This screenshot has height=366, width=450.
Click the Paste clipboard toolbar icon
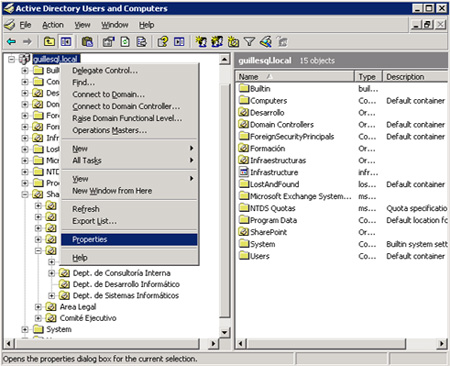click(87, 42)
